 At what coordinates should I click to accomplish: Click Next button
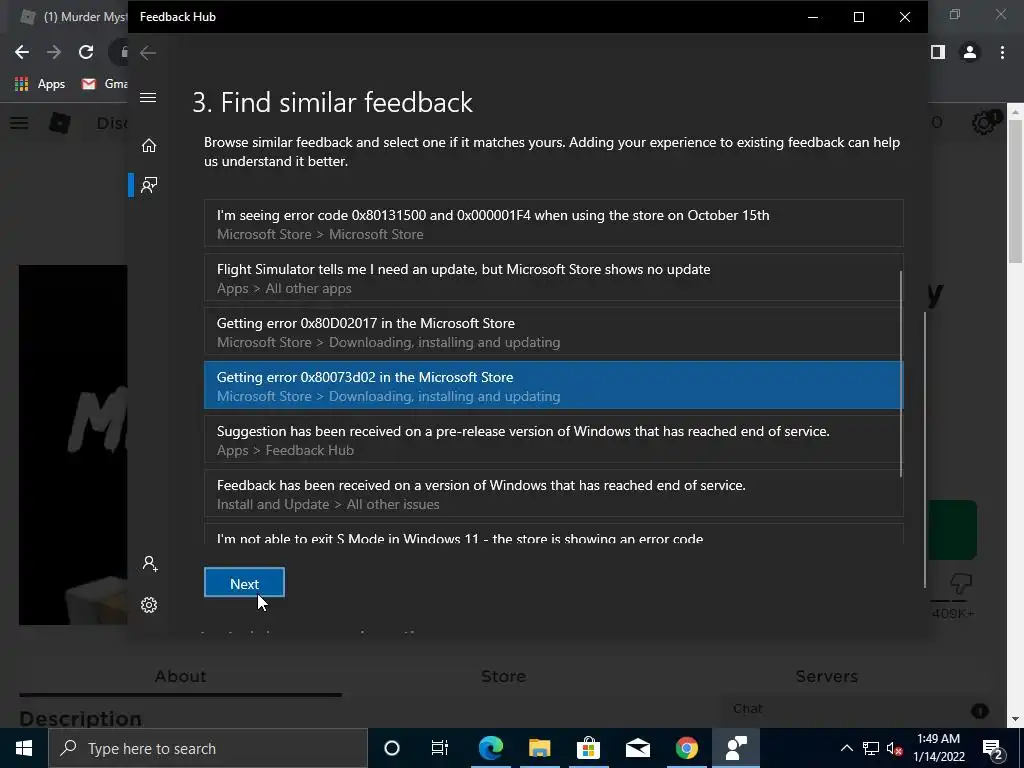tap(244, 583)
